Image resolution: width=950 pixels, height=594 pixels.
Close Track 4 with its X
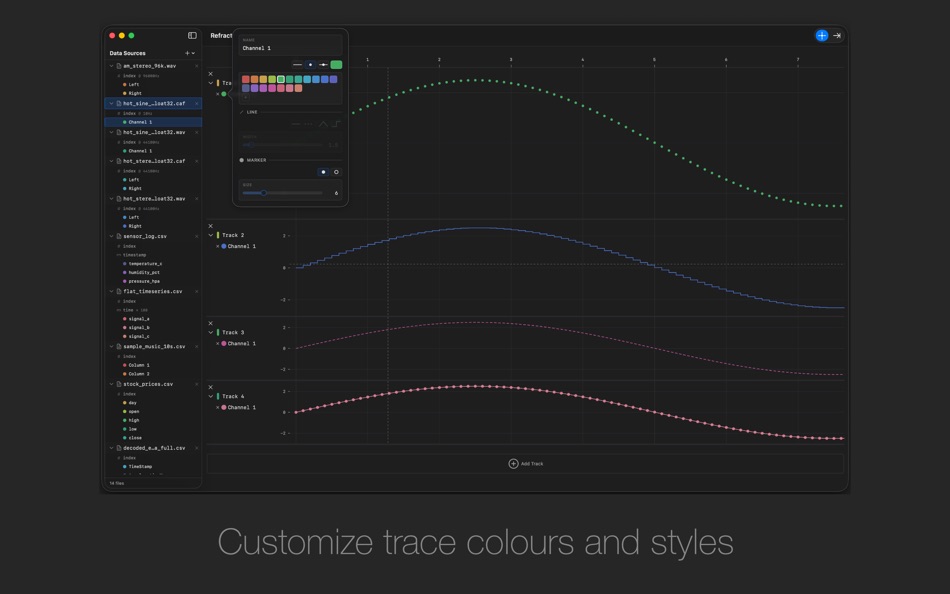[x=211, y=387]
